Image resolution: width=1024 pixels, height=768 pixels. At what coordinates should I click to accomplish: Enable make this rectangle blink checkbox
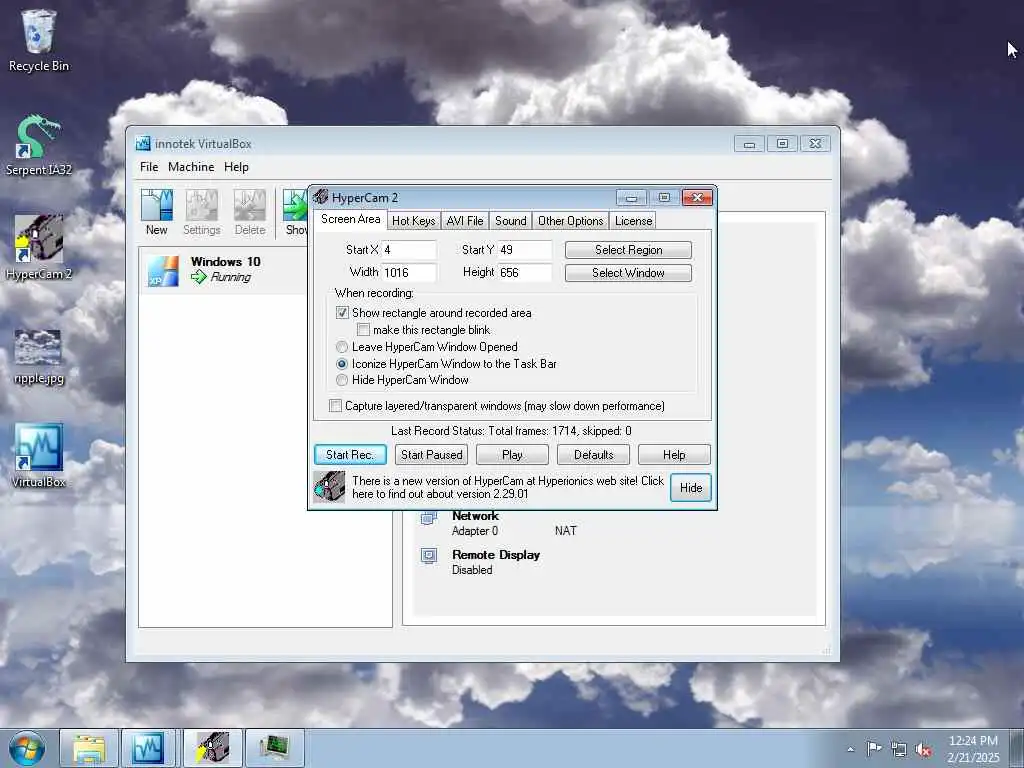[364, 330]
